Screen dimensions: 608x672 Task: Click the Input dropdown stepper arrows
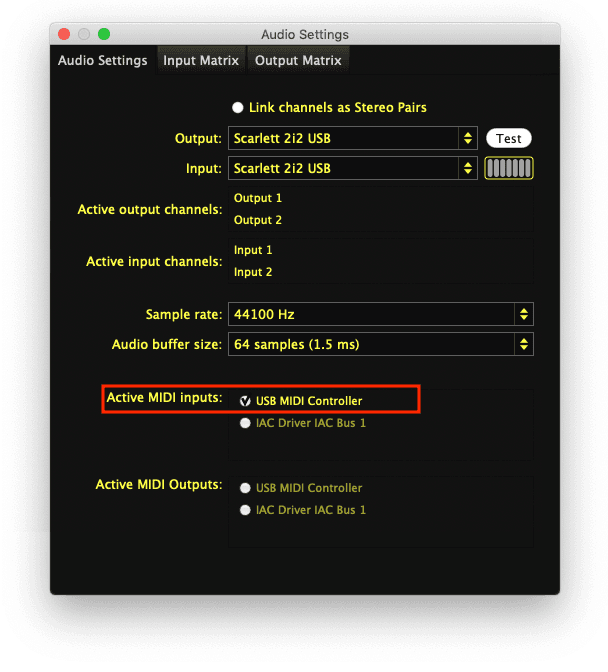(x=467, y=168)
